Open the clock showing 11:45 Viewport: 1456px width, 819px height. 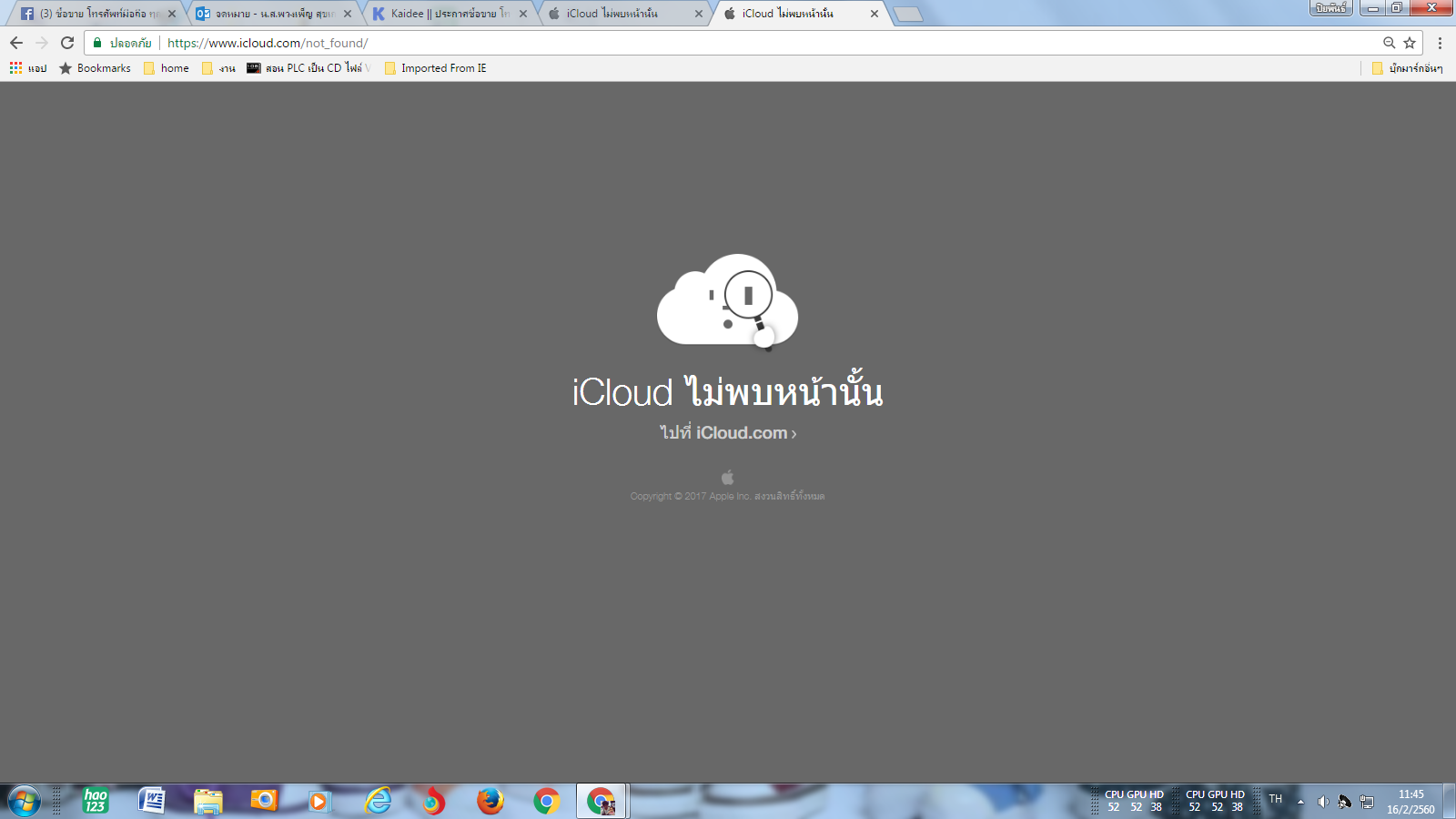(x=1411, y=802)
